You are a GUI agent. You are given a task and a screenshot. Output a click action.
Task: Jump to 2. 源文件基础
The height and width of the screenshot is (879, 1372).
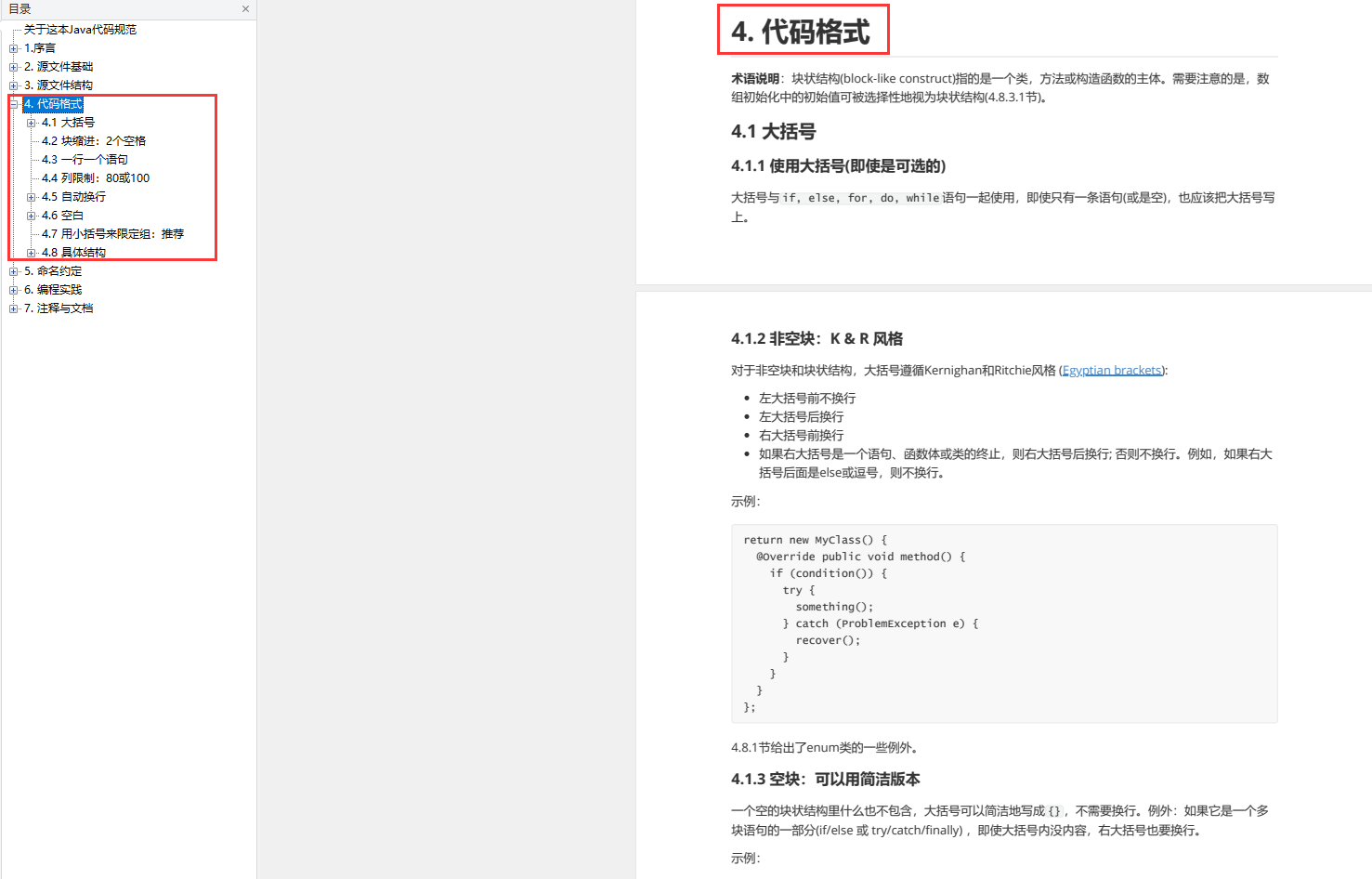pyautogui.click(x=59, y=67)
